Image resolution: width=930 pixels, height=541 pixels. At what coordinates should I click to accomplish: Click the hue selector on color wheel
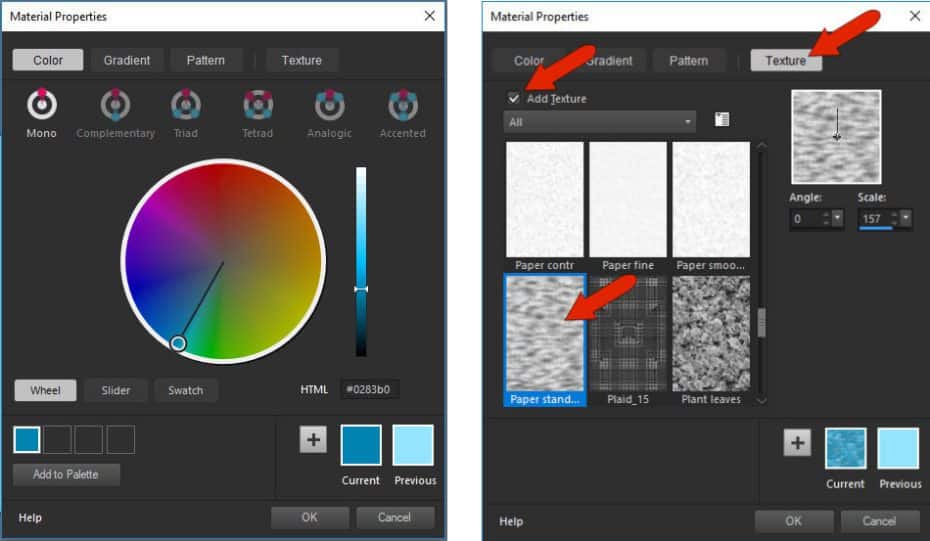tap(178, 343)
